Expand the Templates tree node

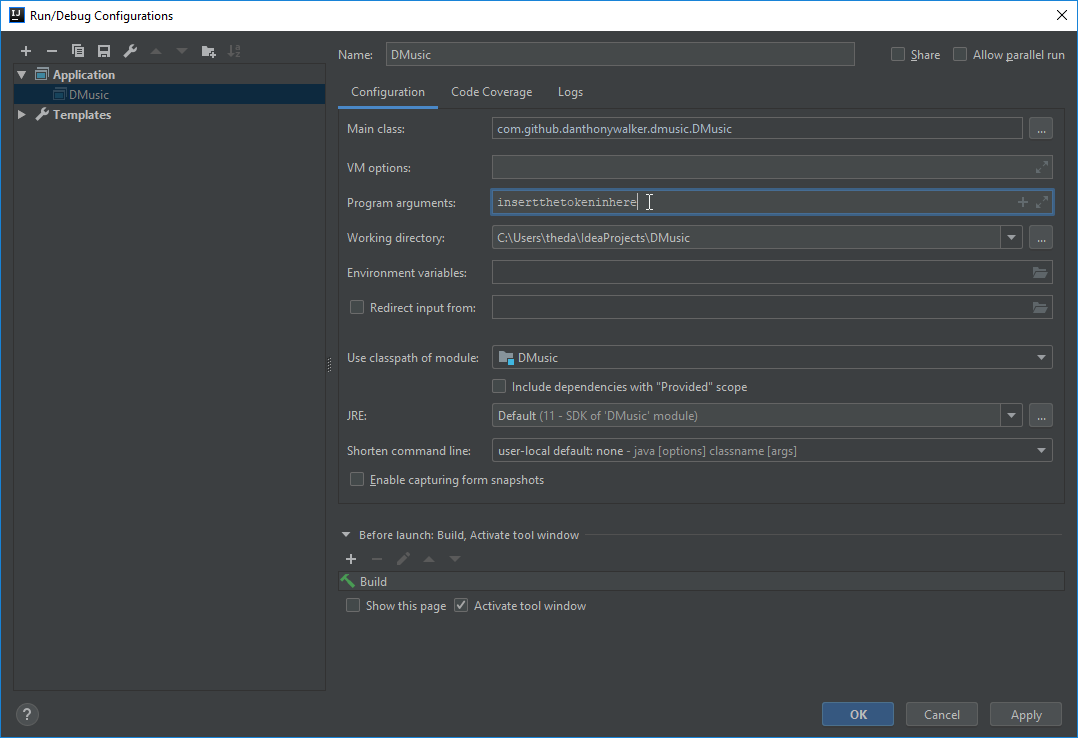point(22,115)
